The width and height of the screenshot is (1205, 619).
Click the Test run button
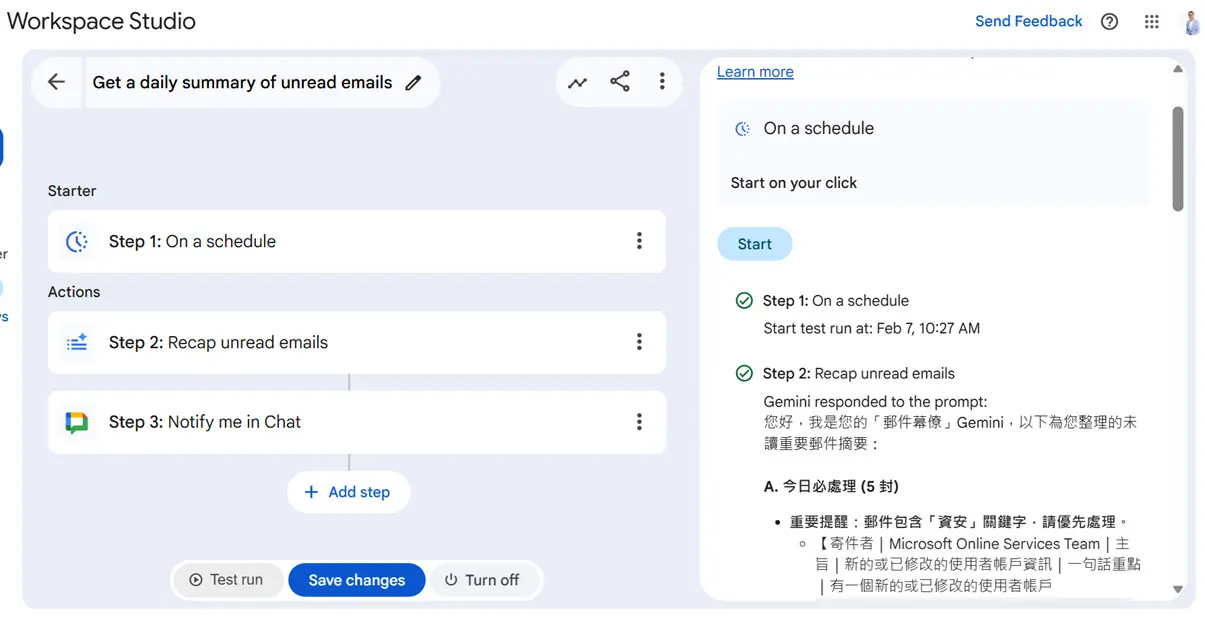(228, 580)
